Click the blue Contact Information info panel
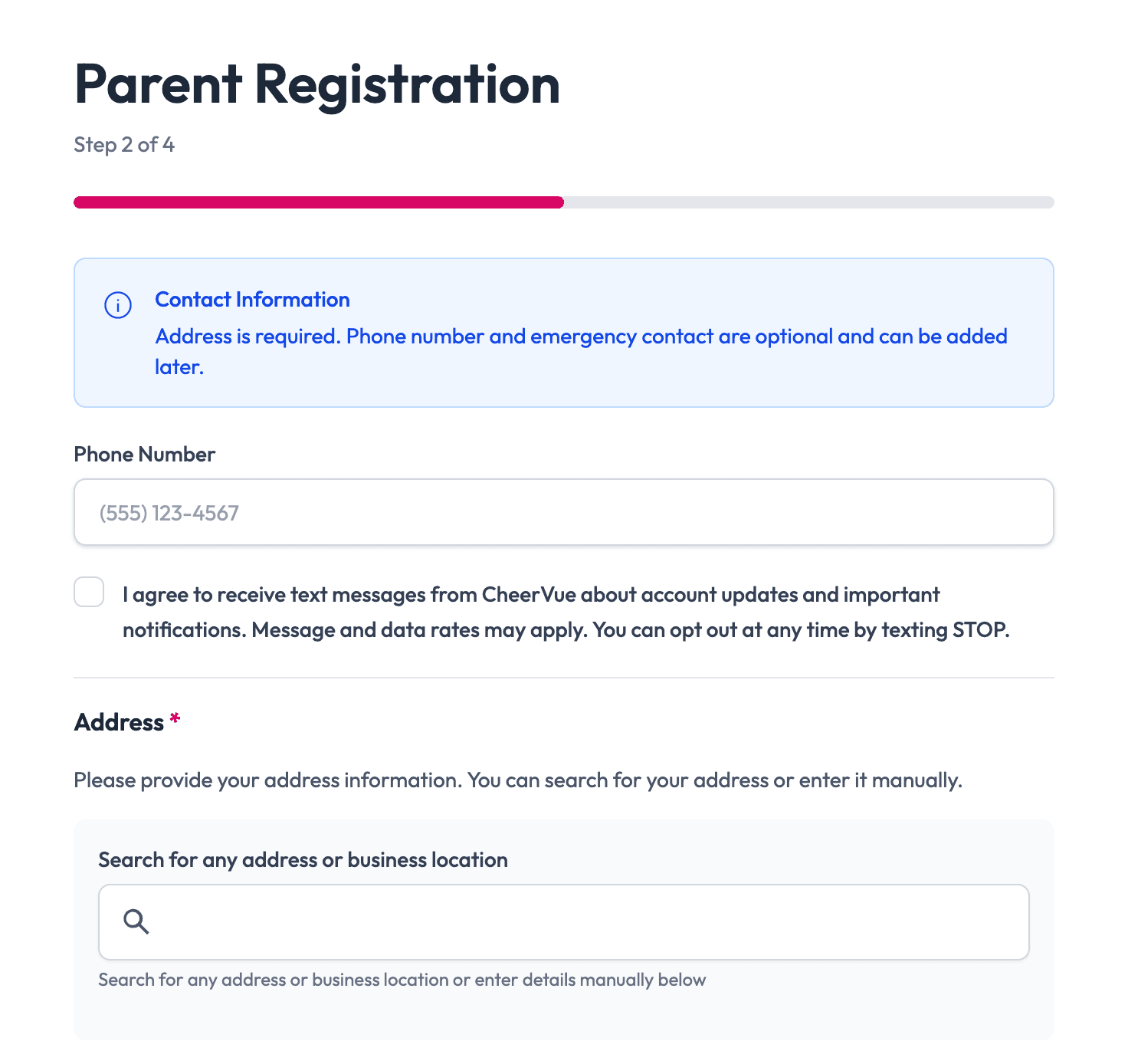Screen dimensions: 1128x1064 pos(563,332)
